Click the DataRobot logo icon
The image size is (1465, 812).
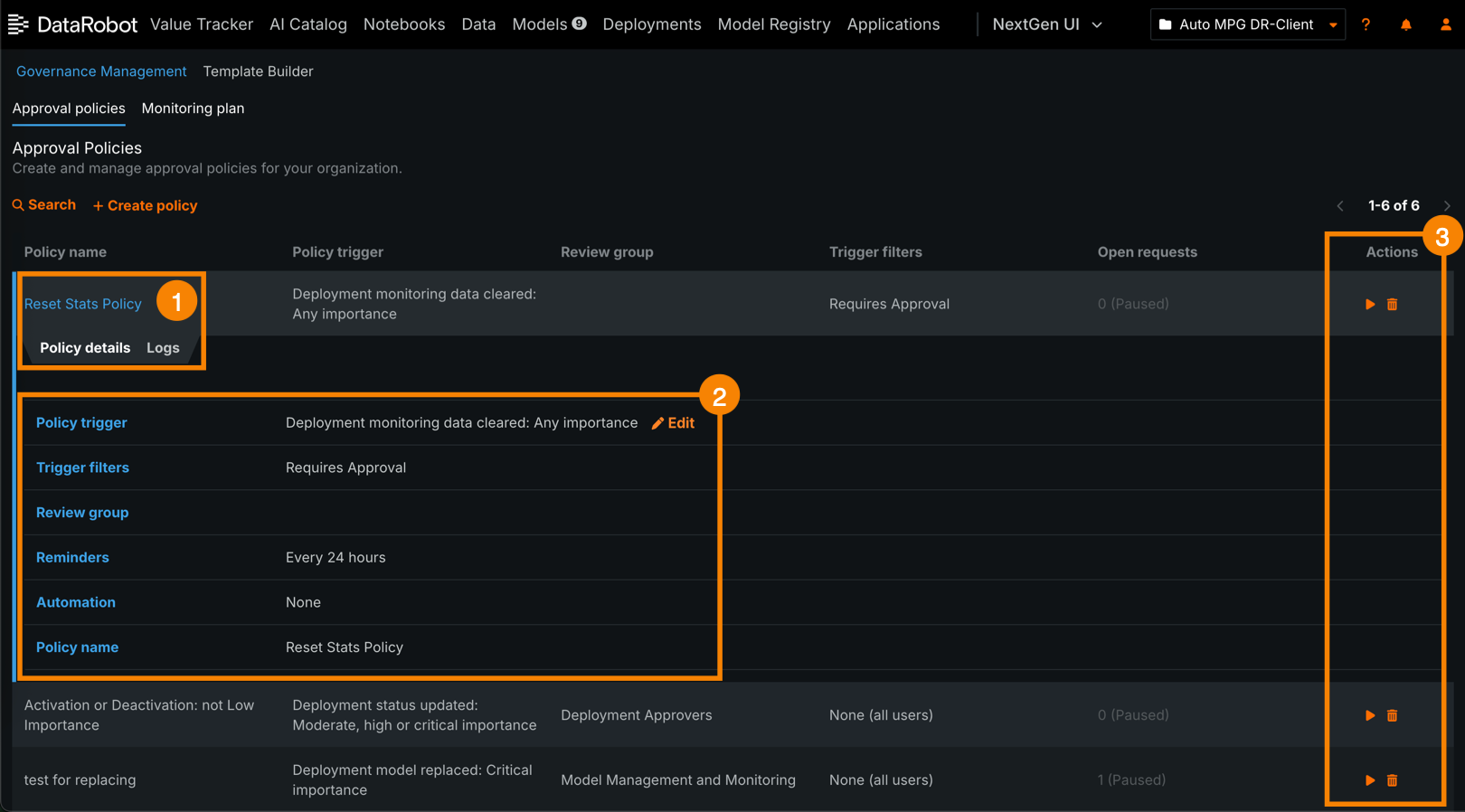[x=18, y=24]
